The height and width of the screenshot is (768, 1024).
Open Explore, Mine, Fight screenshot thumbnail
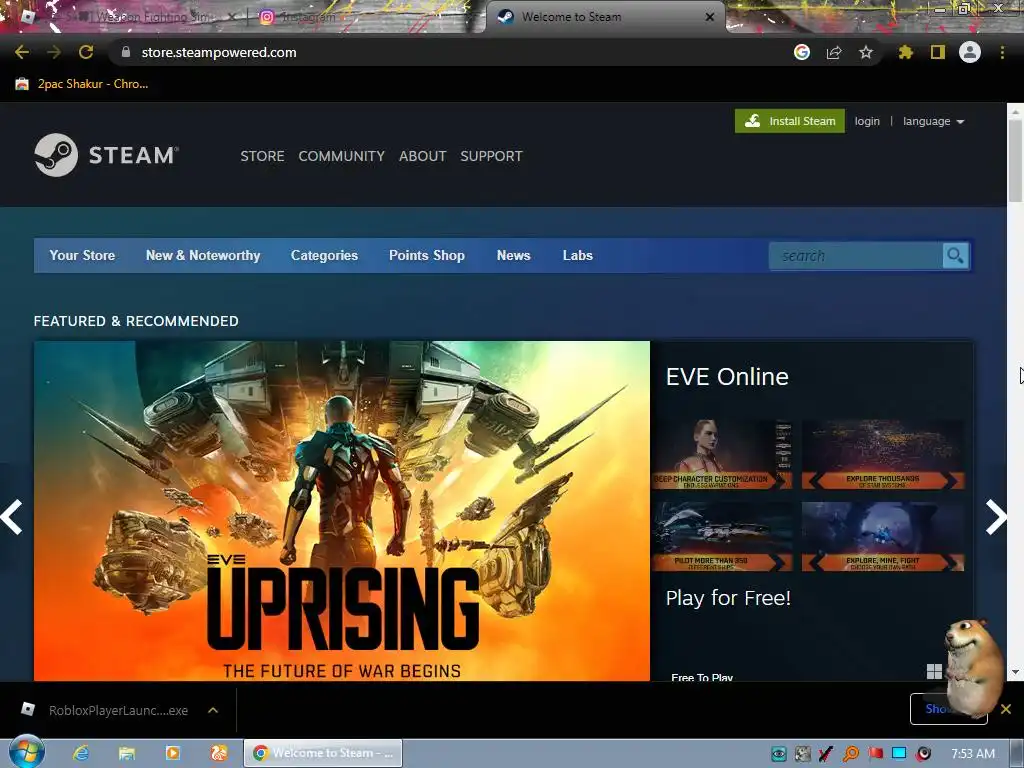[883, 537]
